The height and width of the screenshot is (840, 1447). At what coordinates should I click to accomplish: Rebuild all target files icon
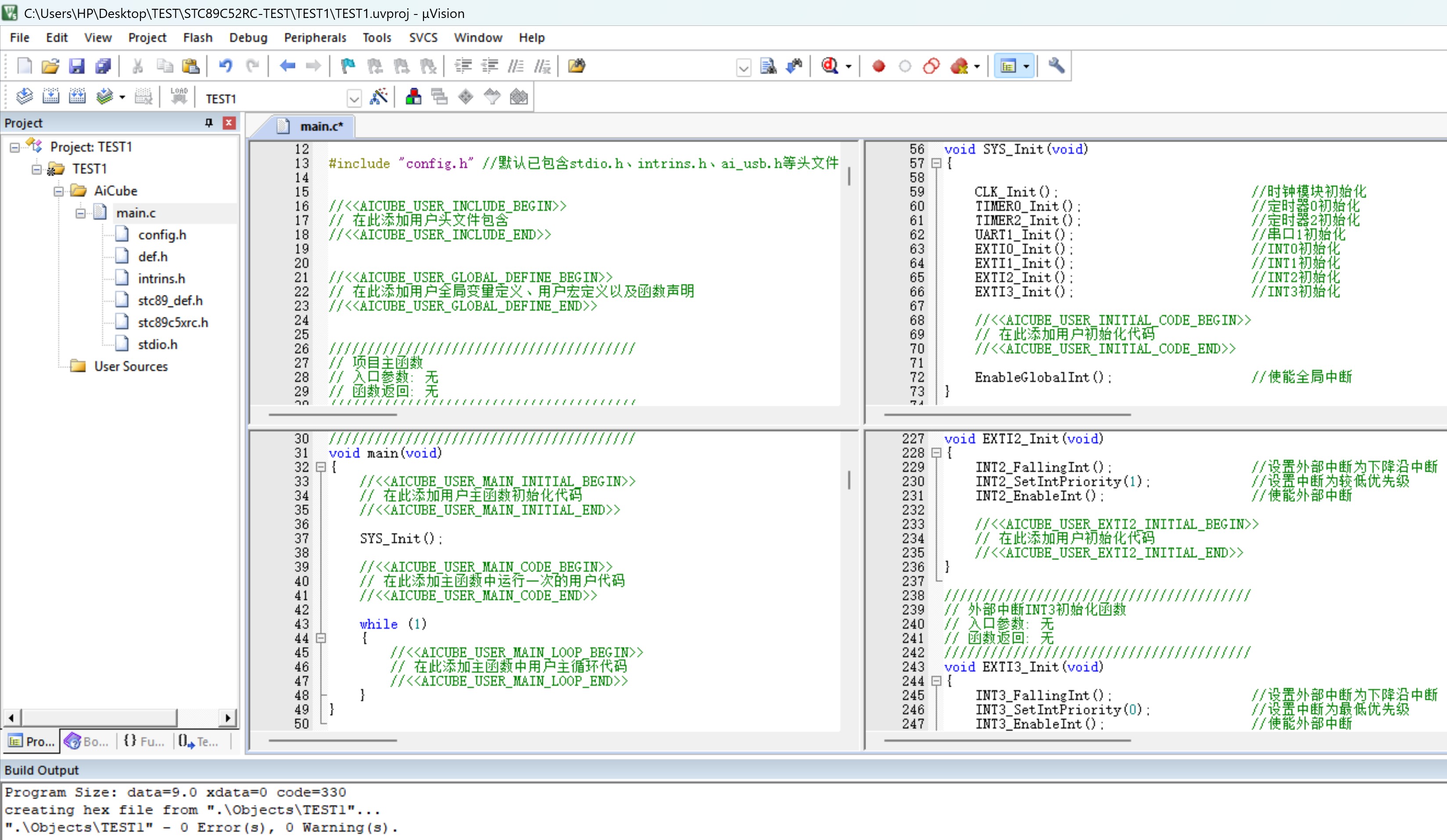pos(78,97)
